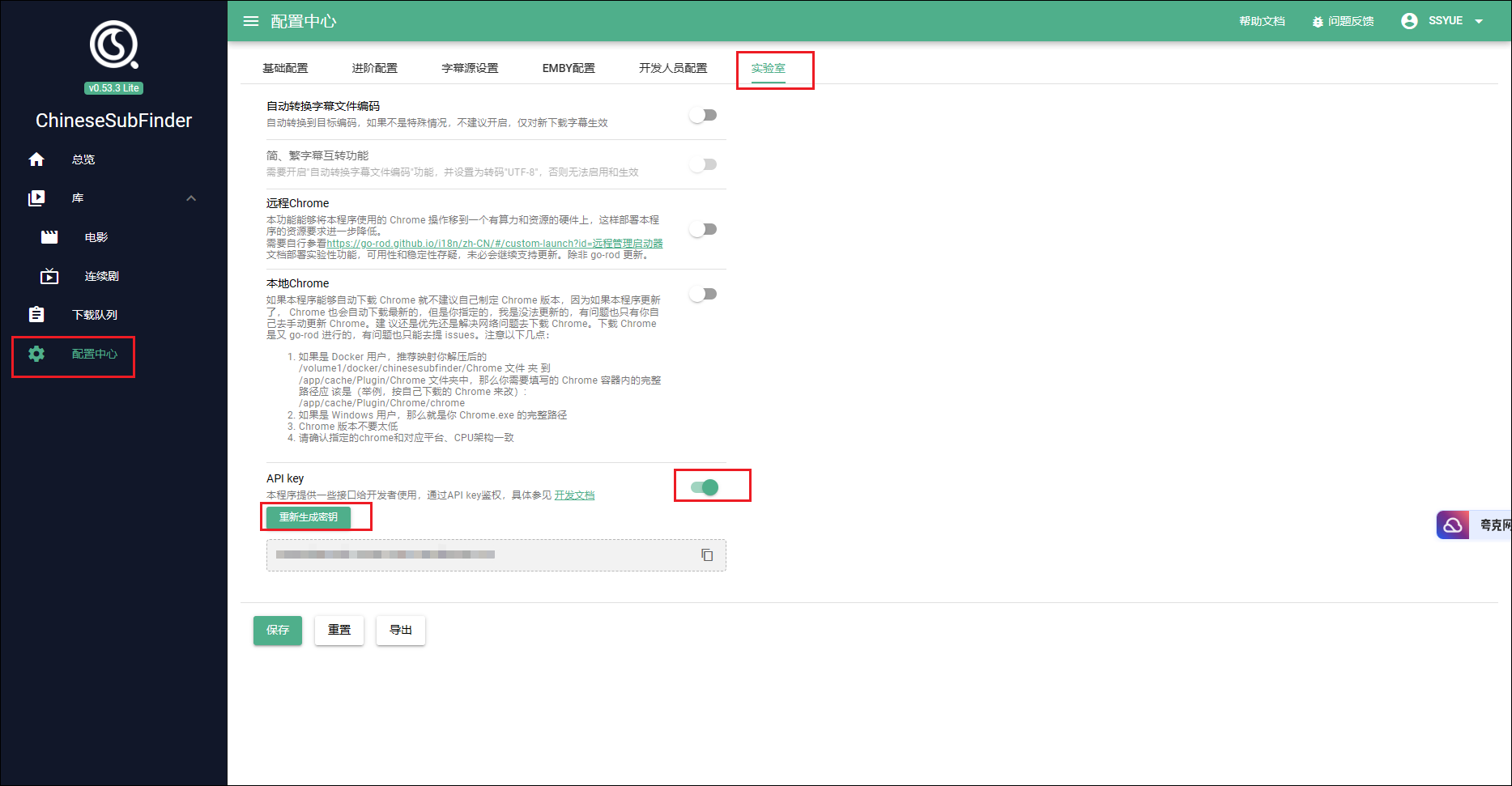Click the hamburger menu icon
The height and width of the screenshot is (786, 1512).
[251, 21]
